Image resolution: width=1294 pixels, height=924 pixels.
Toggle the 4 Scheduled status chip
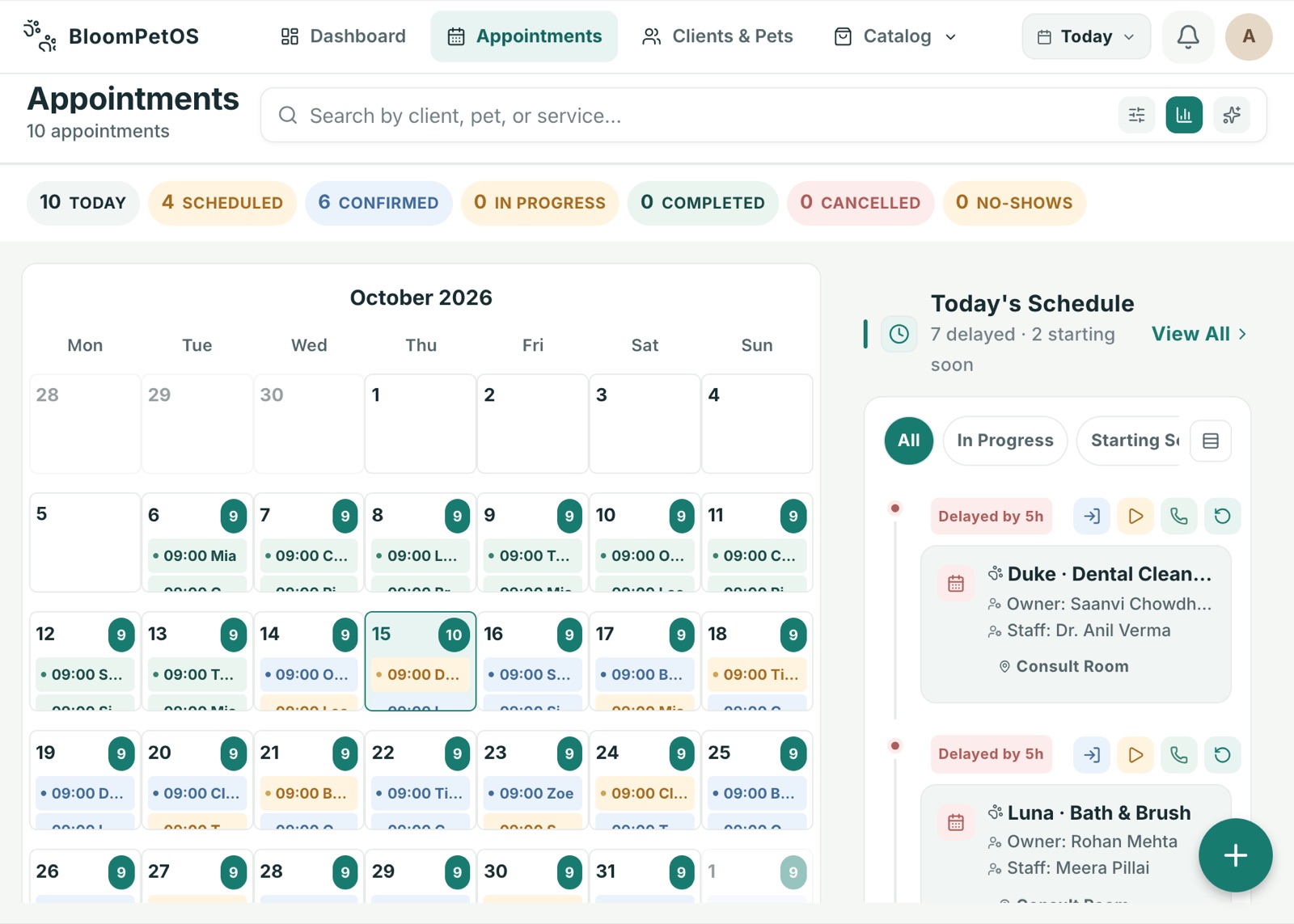click(222, 203)
